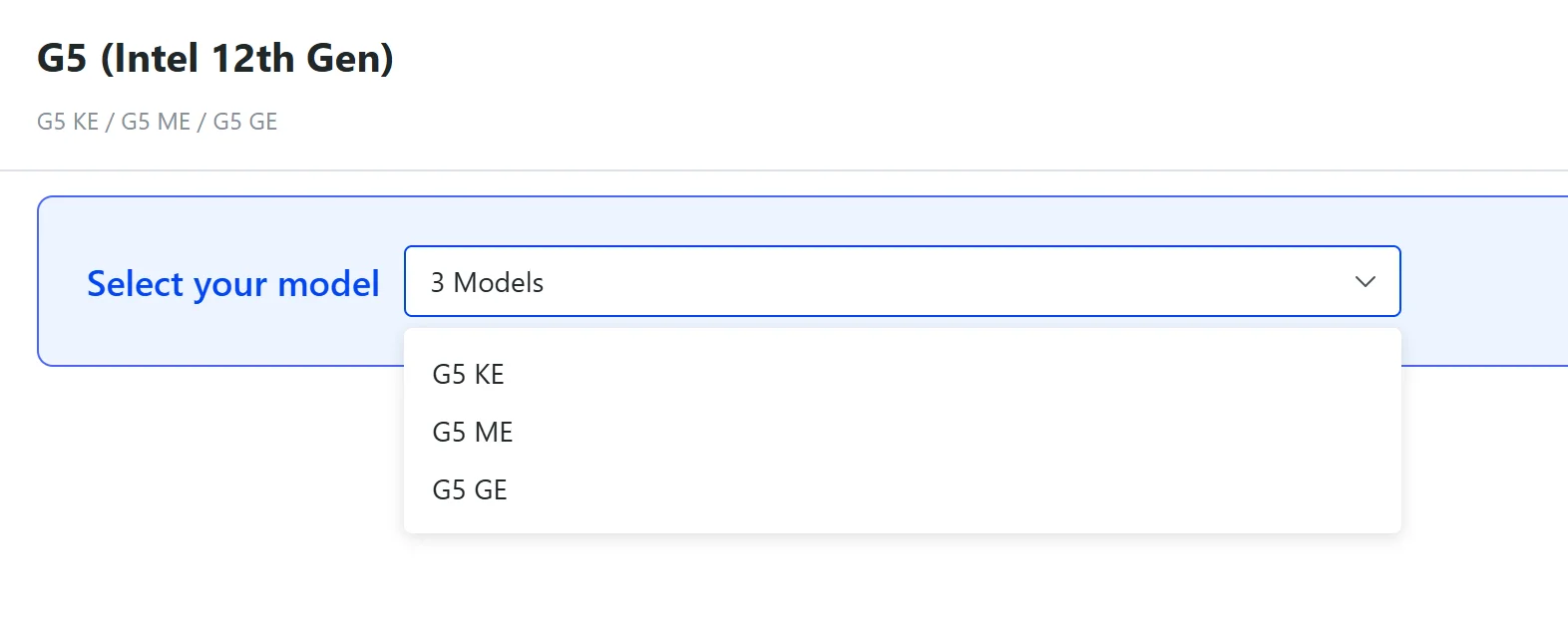Image resolution: width=1568 pixels, height=632 pixels.
Task: Click the word "Select" in blue label
Action: coord(135,284)
